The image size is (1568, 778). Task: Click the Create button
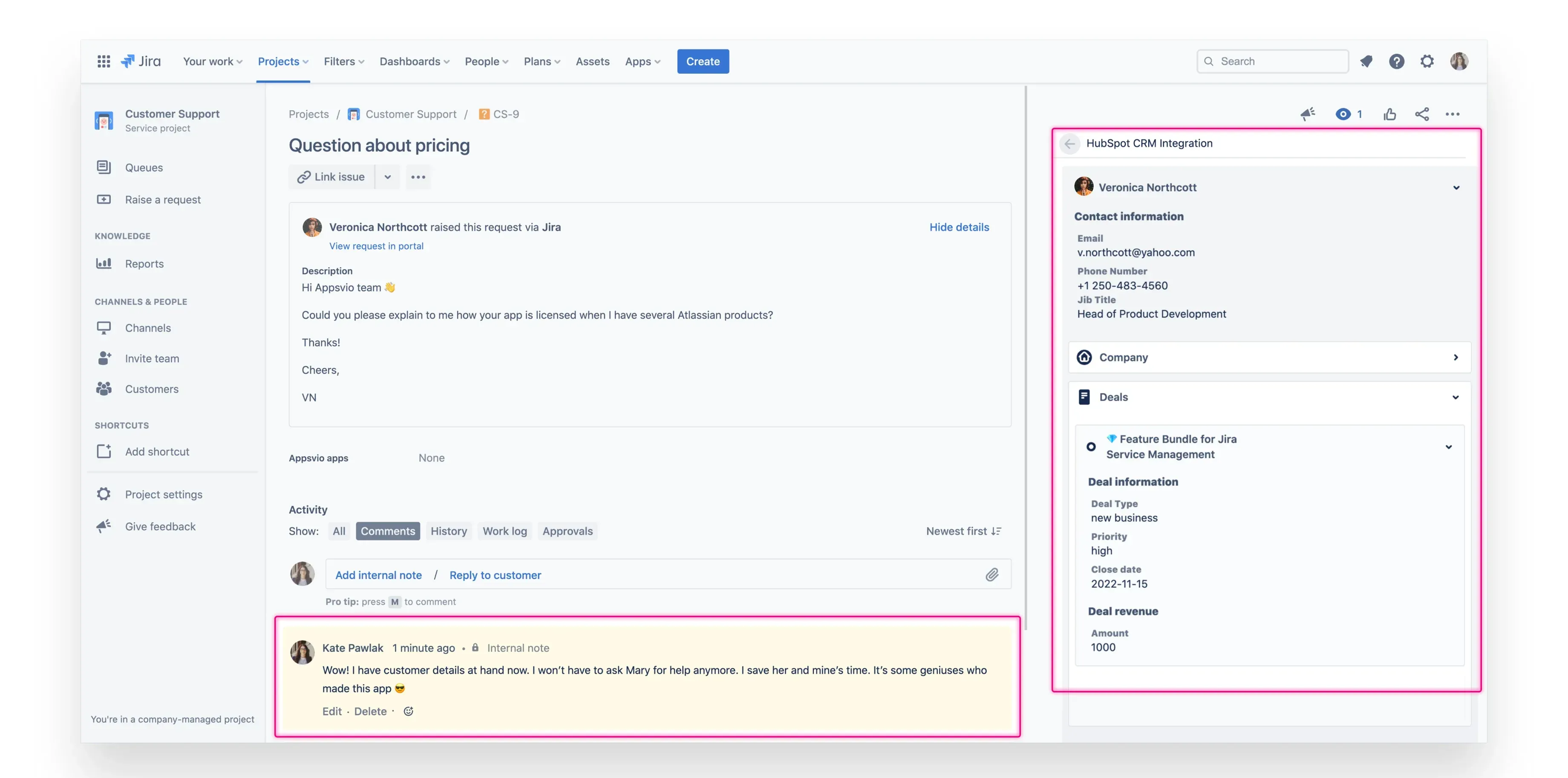703,61
